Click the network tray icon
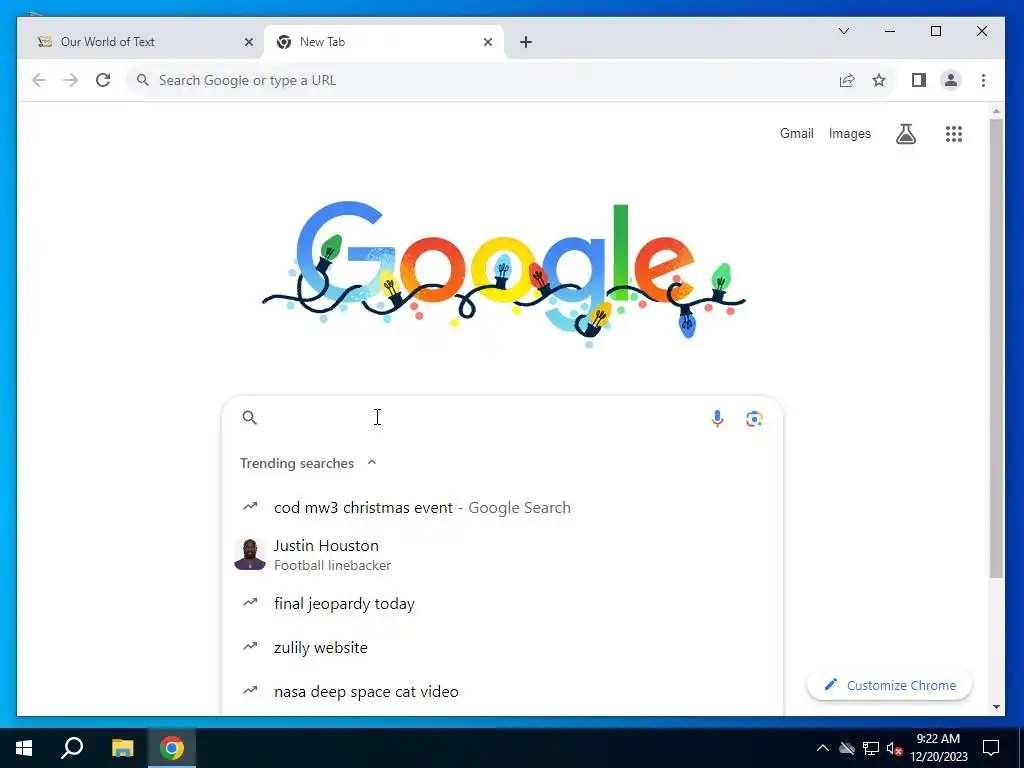This screenshot has width=1024, height=768. 871,748
